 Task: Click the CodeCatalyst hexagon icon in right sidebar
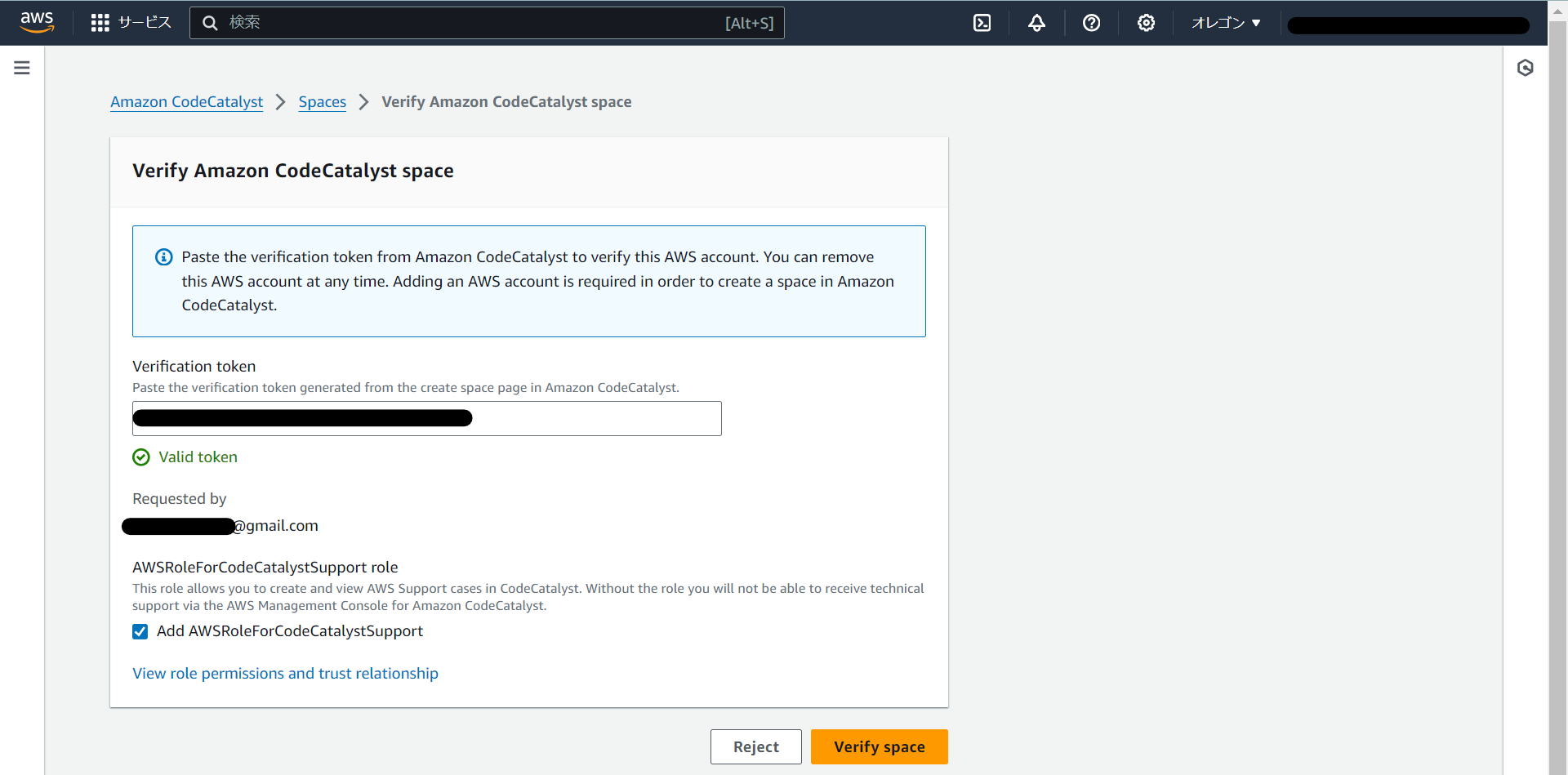(x=1526, y=68)
